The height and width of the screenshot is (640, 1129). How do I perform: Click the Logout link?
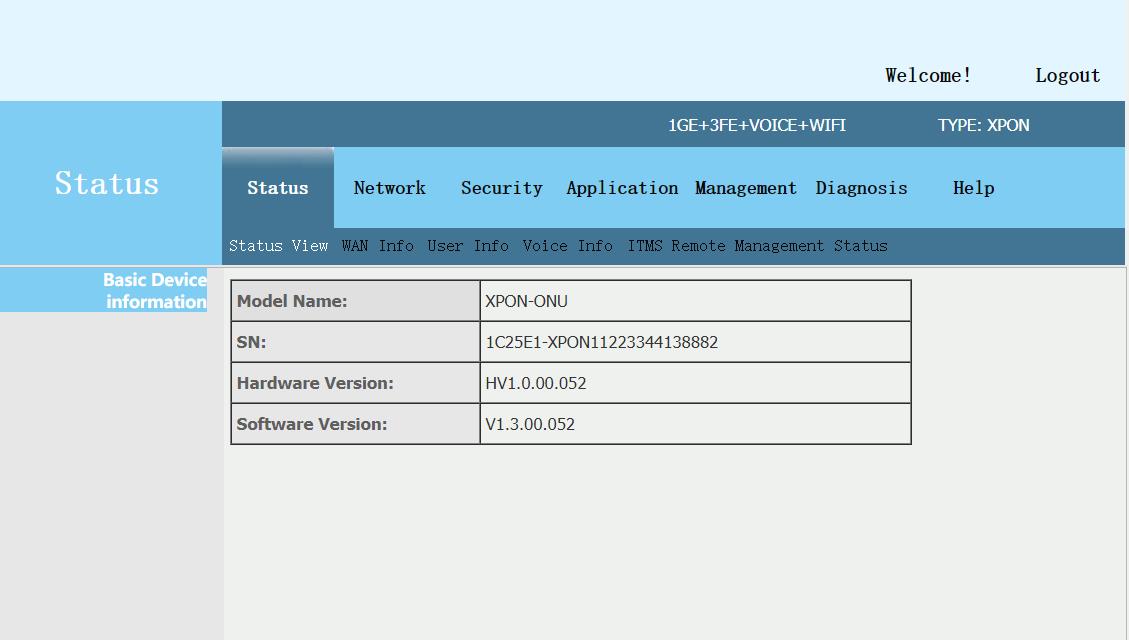click(1067, 76)
